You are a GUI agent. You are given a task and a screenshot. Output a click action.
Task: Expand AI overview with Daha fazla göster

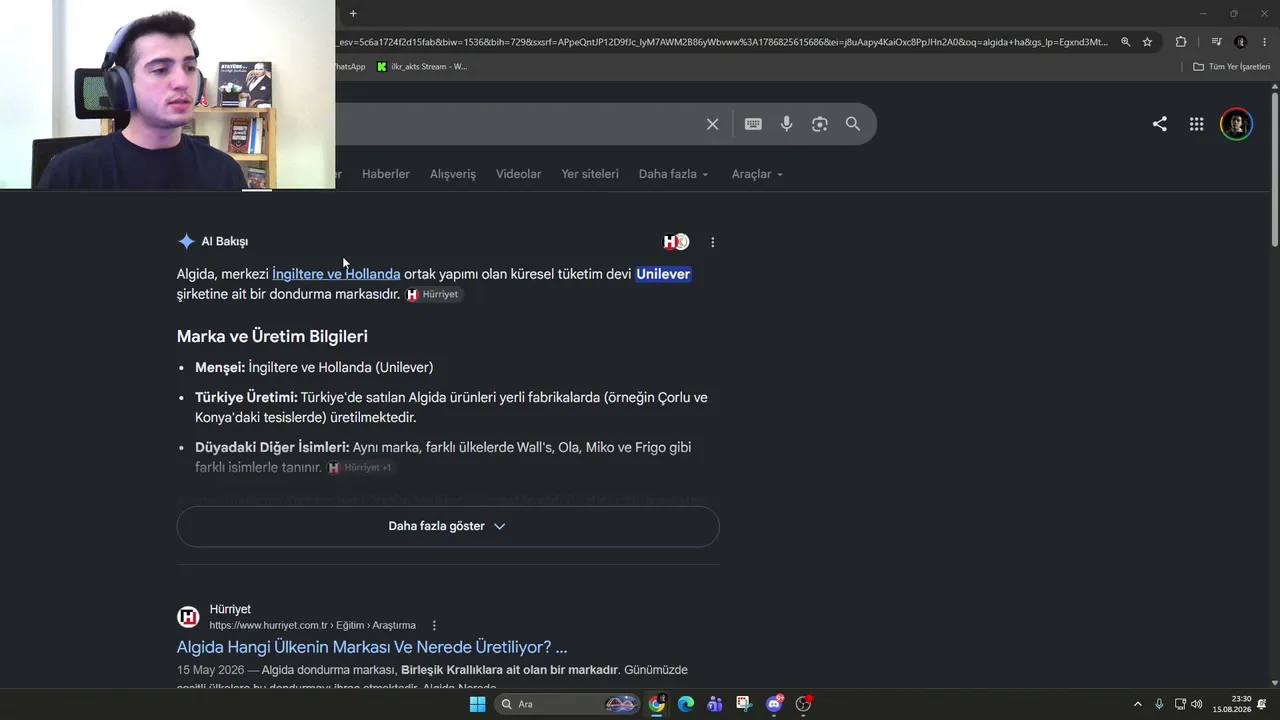pos(448,526)
